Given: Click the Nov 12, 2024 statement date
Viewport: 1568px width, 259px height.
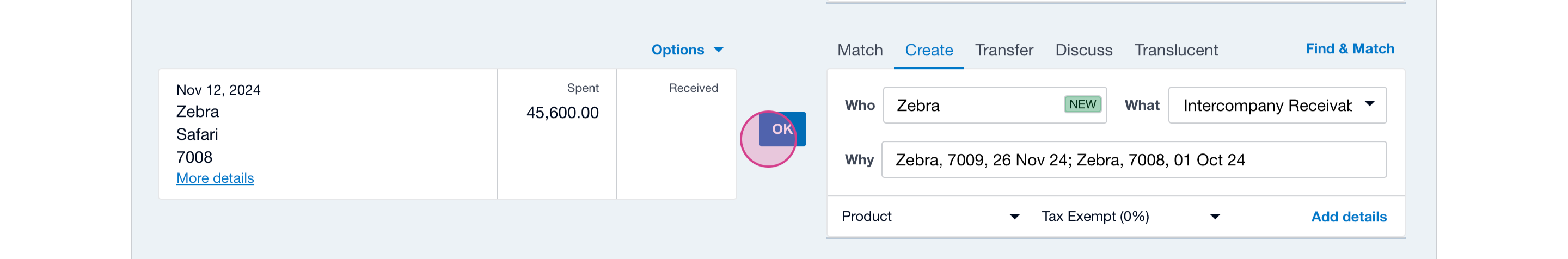Looking at the screenshot, I should click(x=218, y=90).
